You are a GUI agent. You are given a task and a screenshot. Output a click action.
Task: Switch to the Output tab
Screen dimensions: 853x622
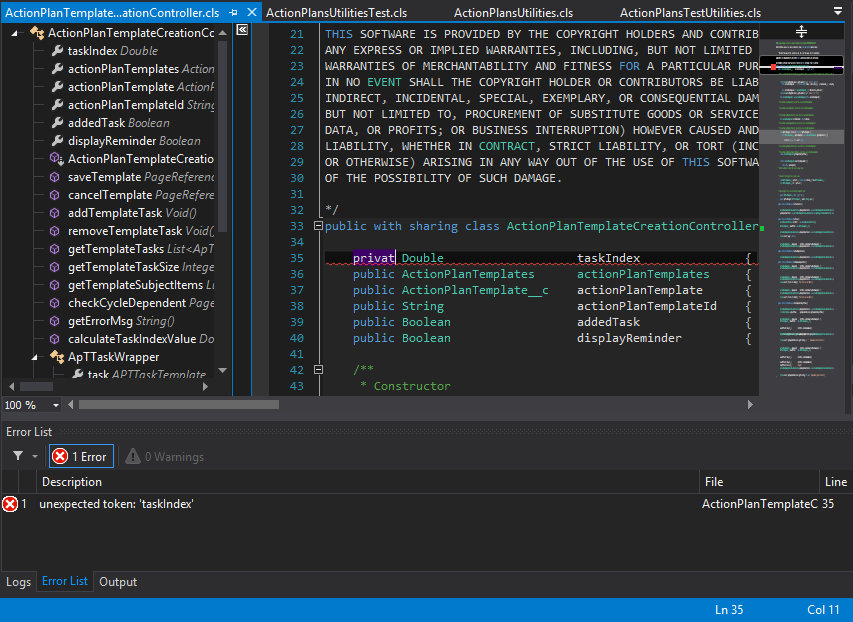(x=118, y=582)
